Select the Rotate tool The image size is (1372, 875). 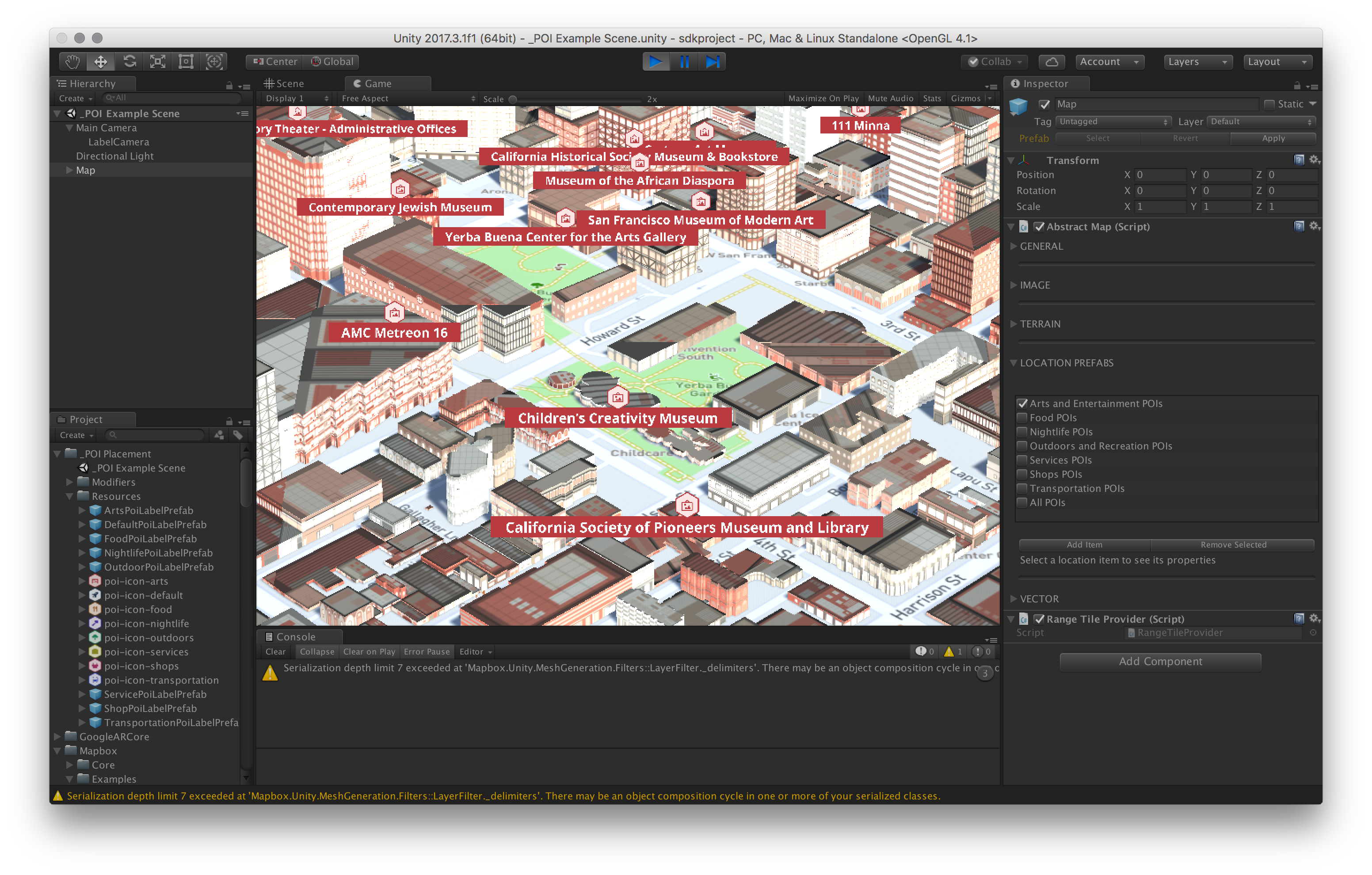pyautogui.click(x=130, y=61)
